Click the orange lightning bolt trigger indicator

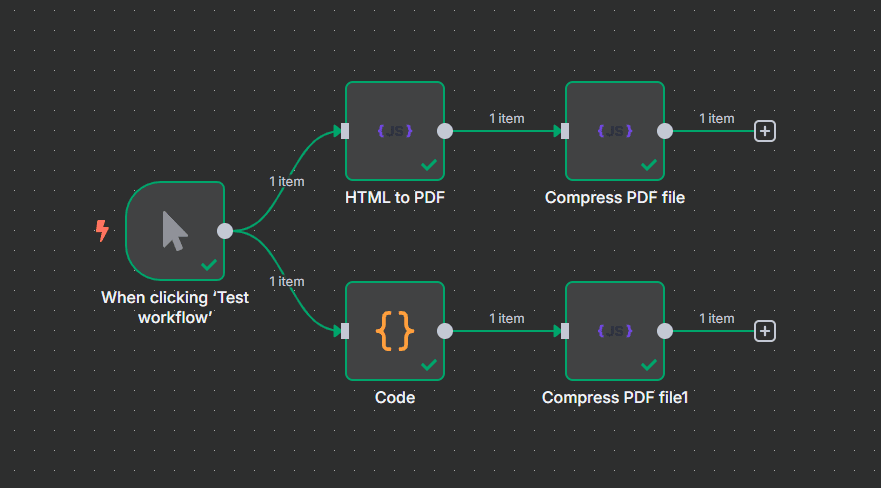point(101,231)
